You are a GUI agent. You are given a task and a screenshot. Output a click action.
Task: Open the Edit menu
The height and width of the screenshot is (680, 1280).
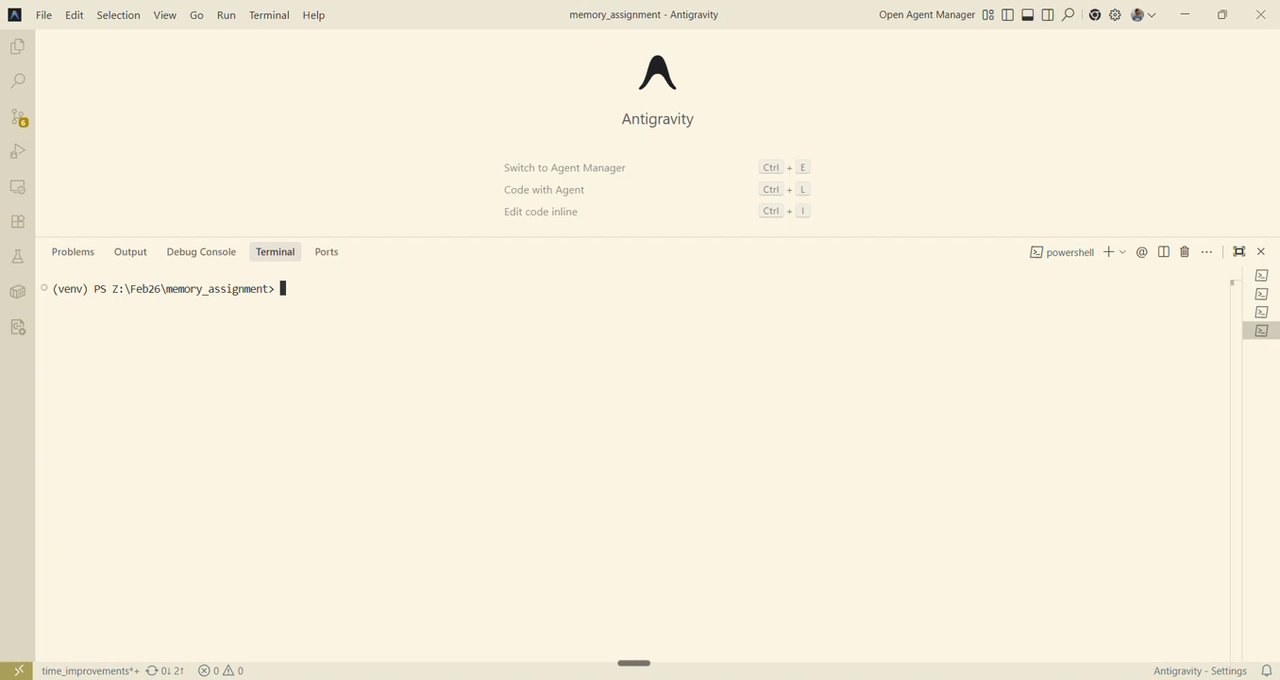coord(74,15)
